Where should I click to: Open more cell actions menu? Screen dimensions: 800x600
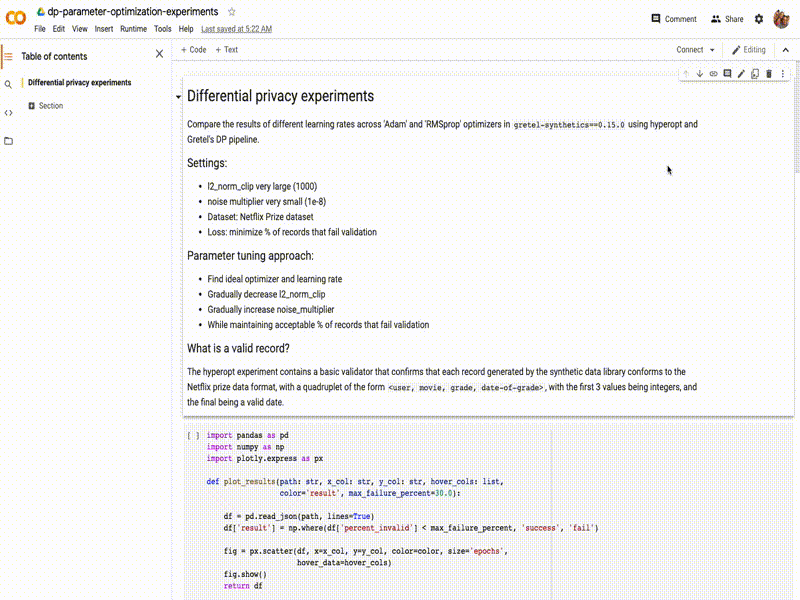[783, 73]
